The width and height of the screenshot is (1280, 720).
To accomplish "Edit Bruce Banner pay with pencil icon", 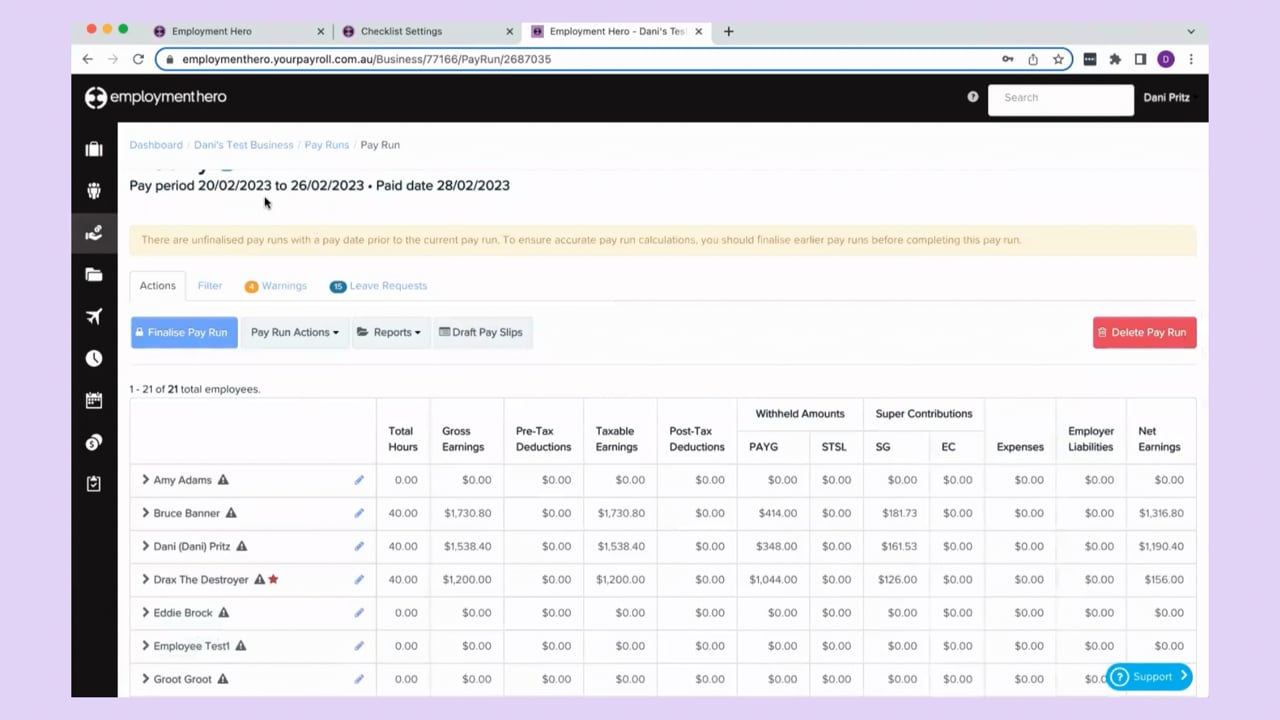I will [x=359, y=513].
